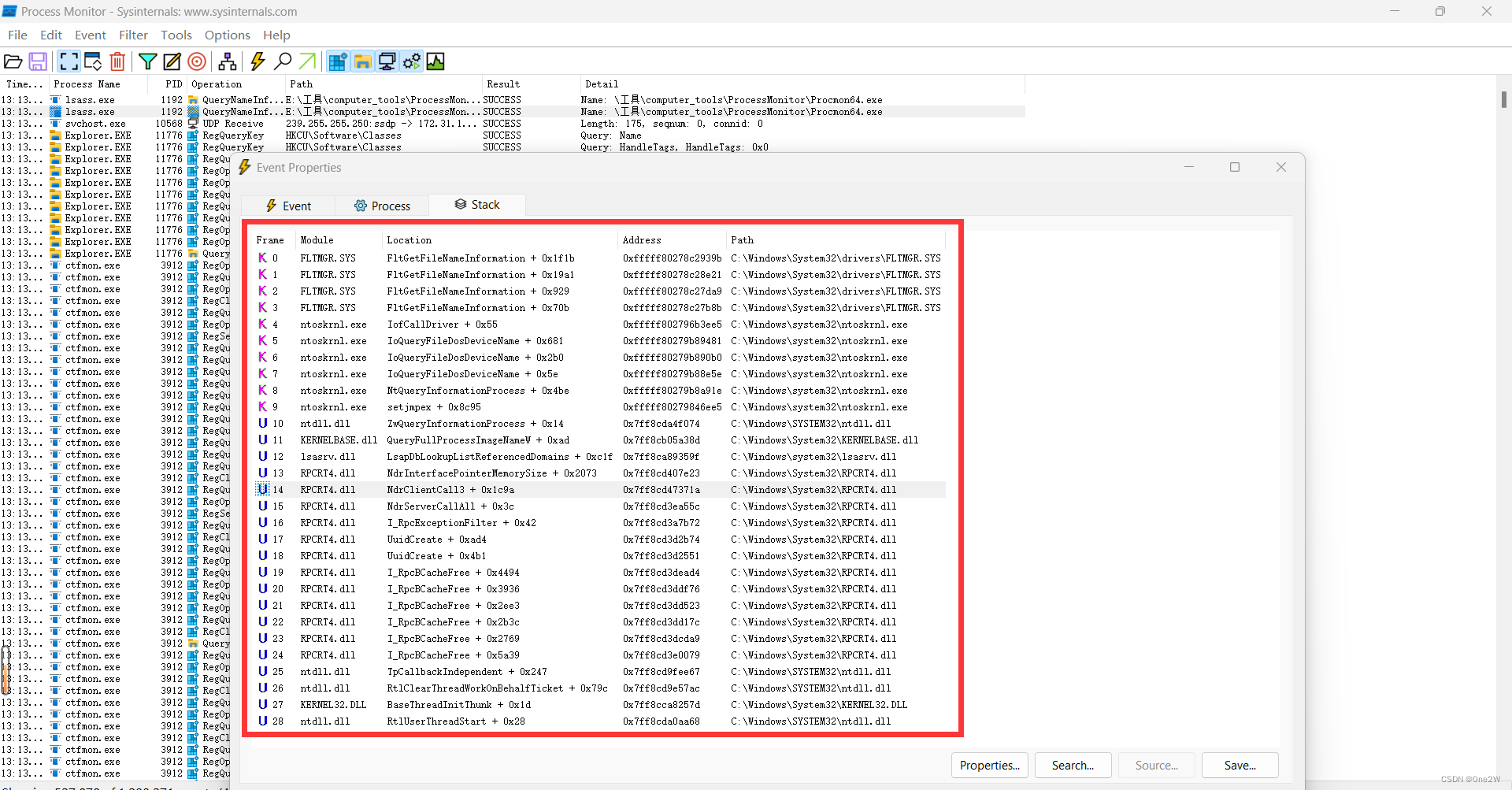Open the Tools menu
The width and height of the screenshot is (1512, 790).
tap(176, 35)
